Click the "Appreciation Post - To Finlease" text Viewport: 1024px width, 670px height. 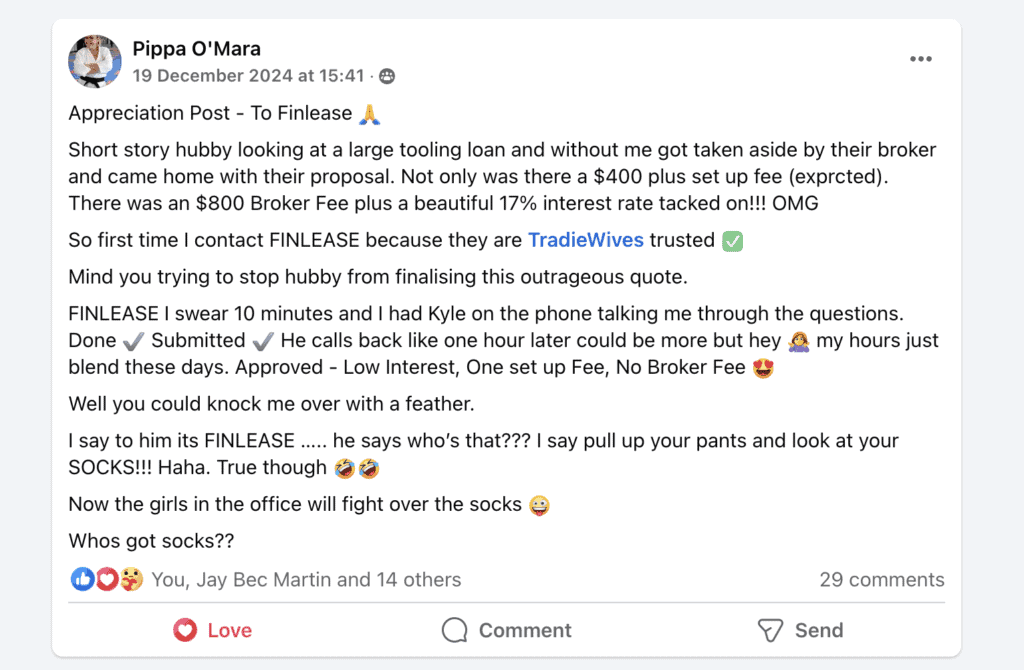pos(210,113)
